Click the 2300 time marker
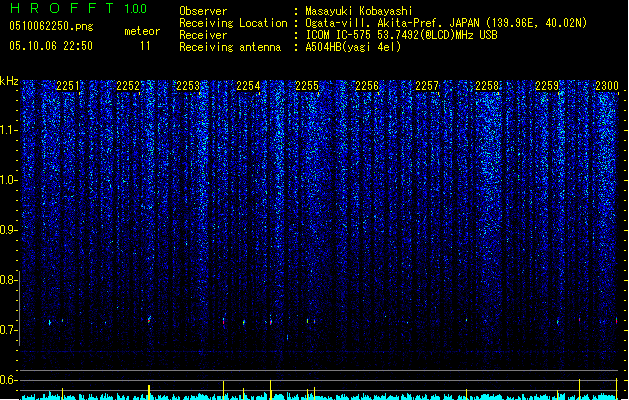 607,86
